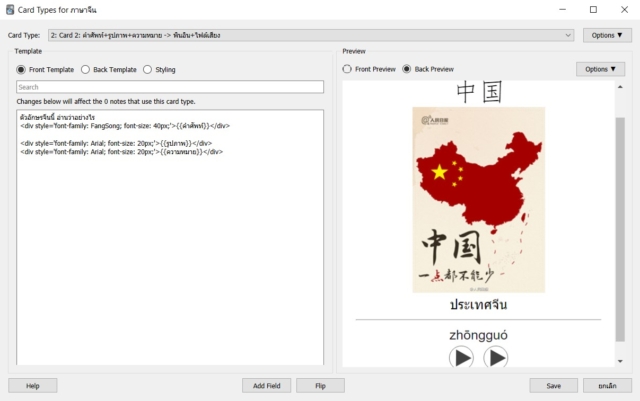640x401 pixels.
Task: Click the {{รูปภาพ}} code line
Action: [x=116, y=143]
